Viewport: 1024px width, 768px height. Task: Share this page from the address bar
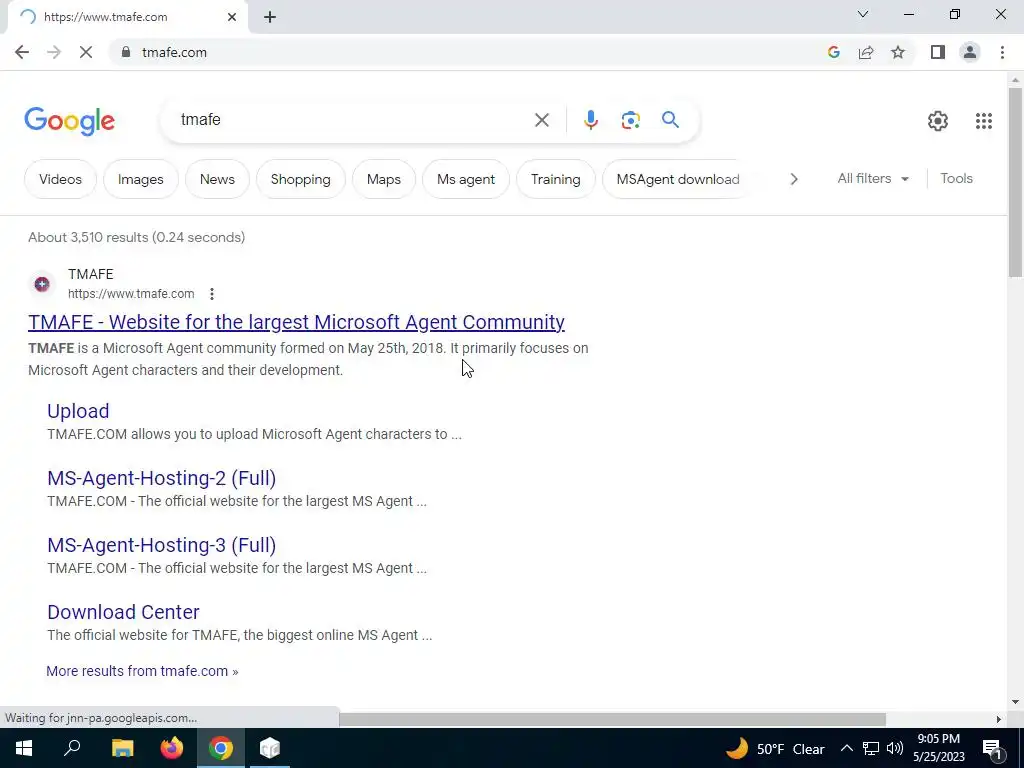pyautogui.click(x=866, y=52)
